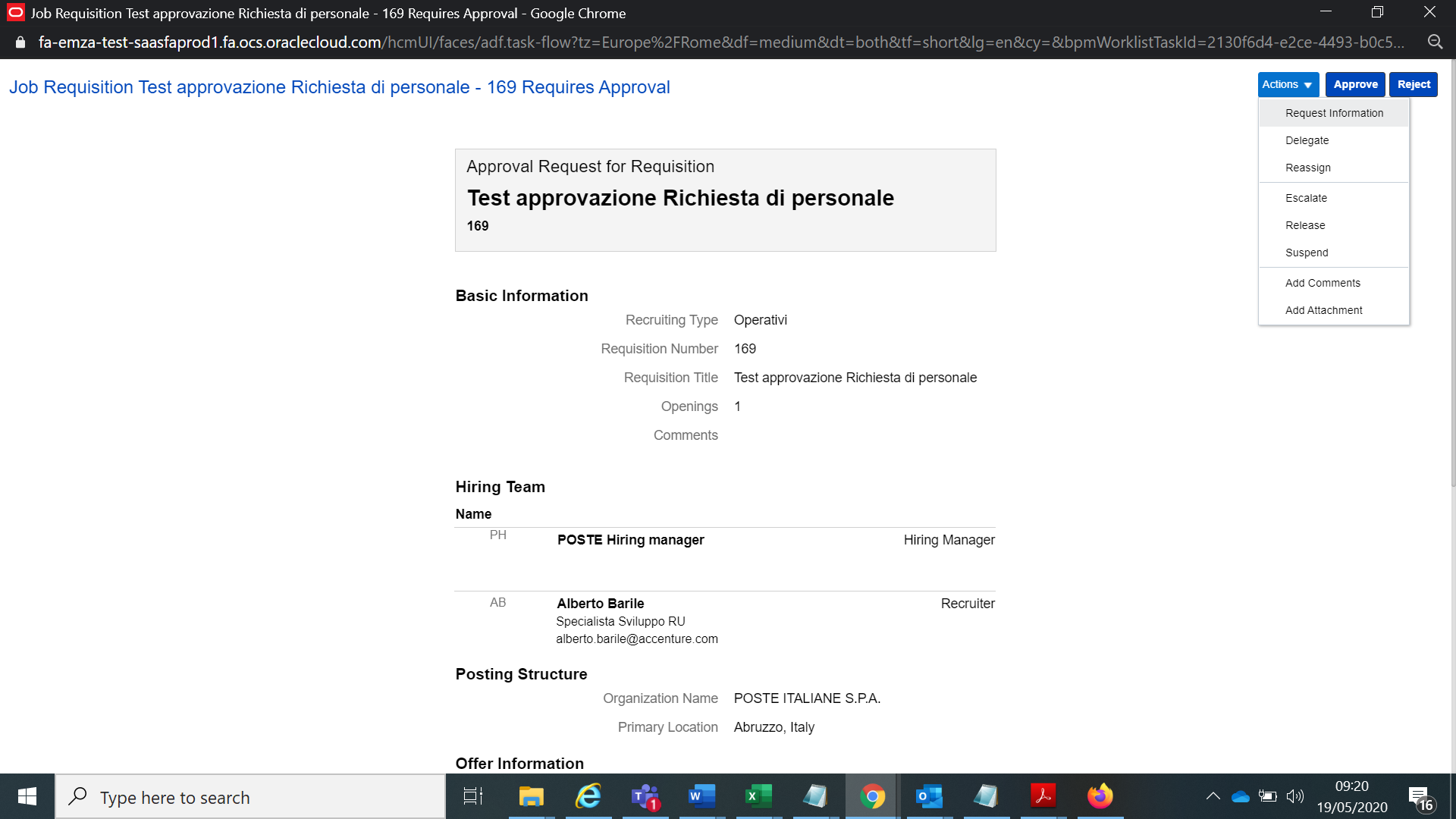Select Request Information from the Actions menu
Screen dimensions: 1456x819
1334,112
